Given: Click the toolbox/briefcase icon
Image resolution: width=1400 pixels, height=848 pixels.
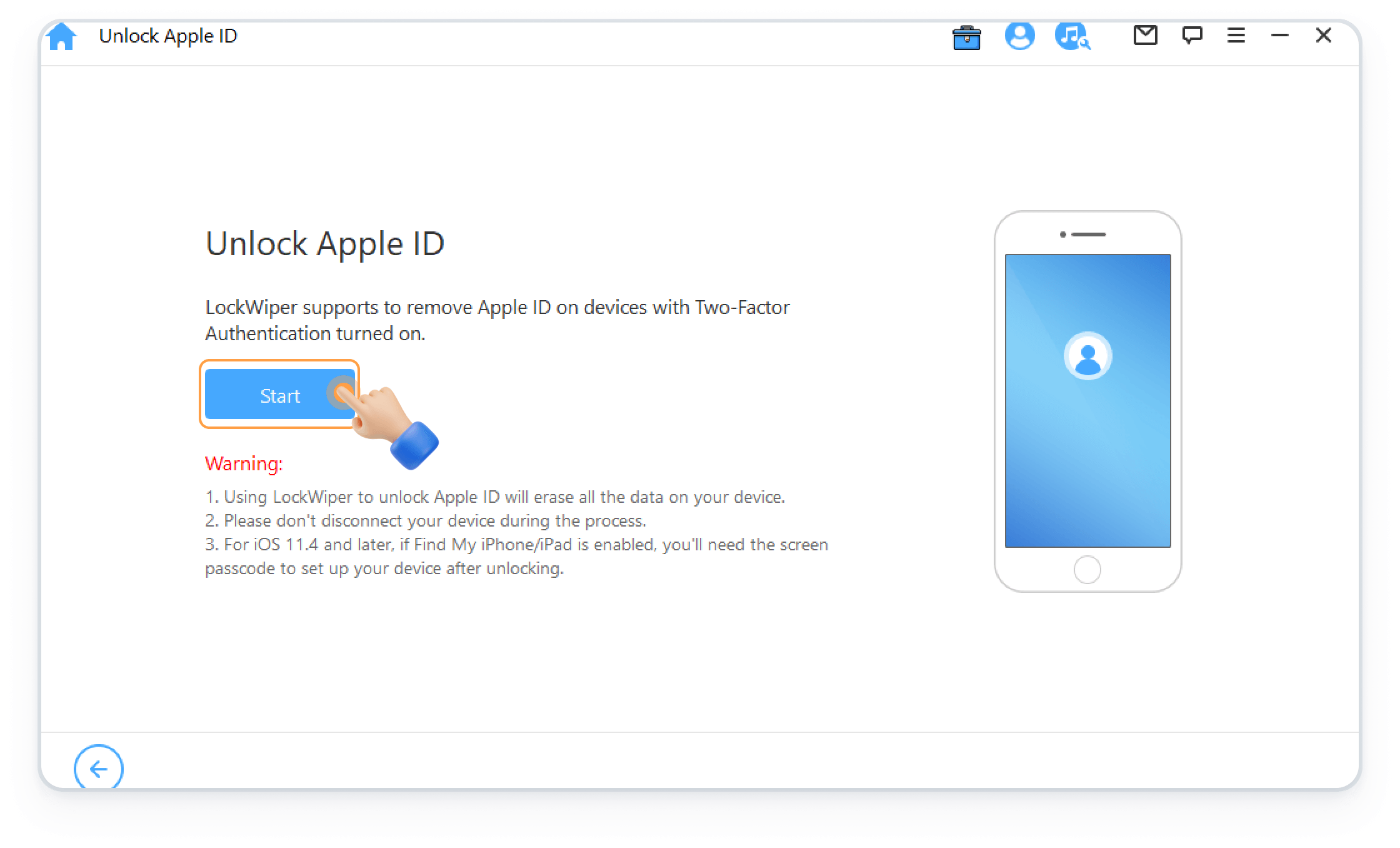Looking at the screenshot, I should coord(966,36).
